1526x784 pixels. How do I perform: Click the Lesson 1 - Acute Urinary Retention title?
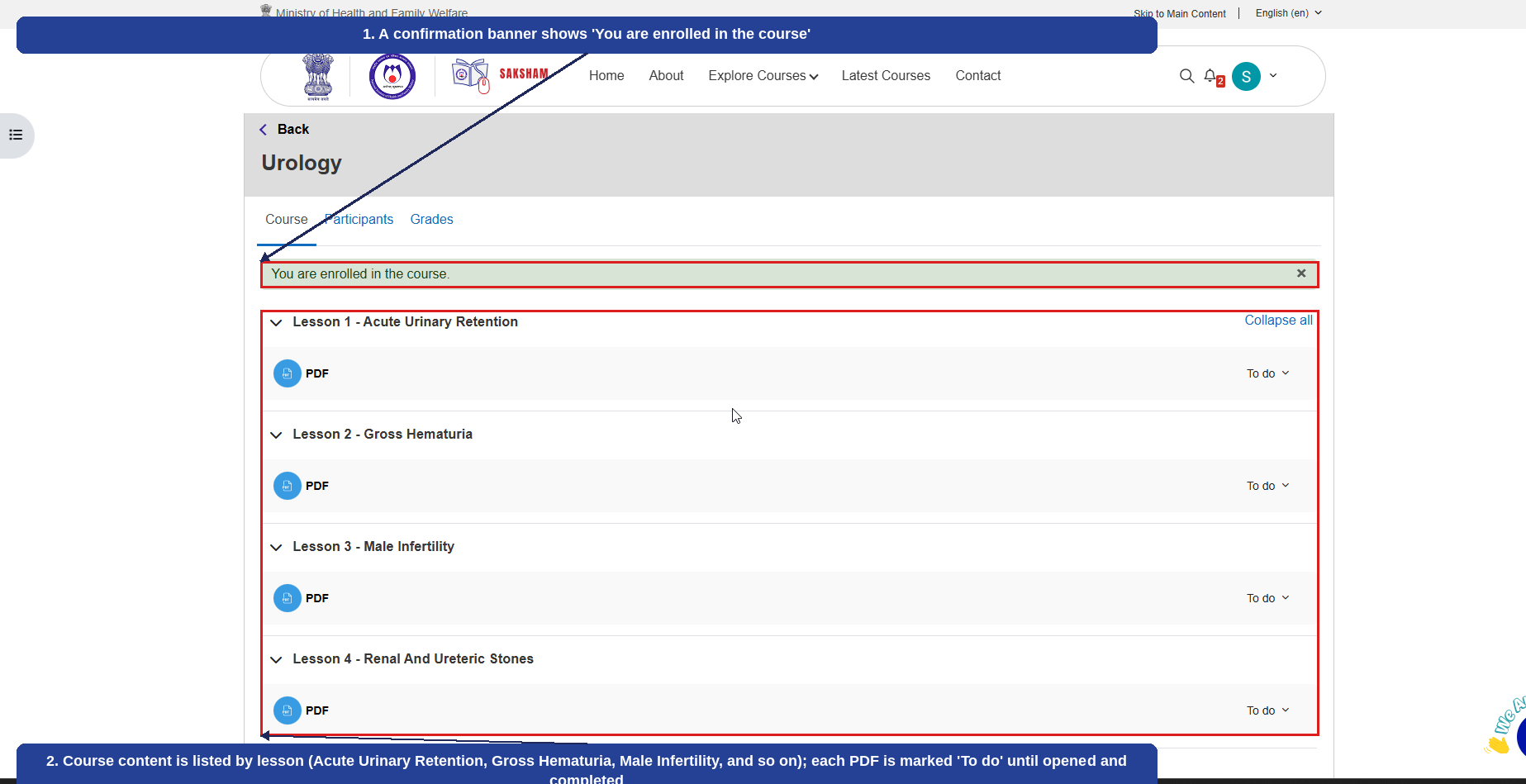click(405, 322)
